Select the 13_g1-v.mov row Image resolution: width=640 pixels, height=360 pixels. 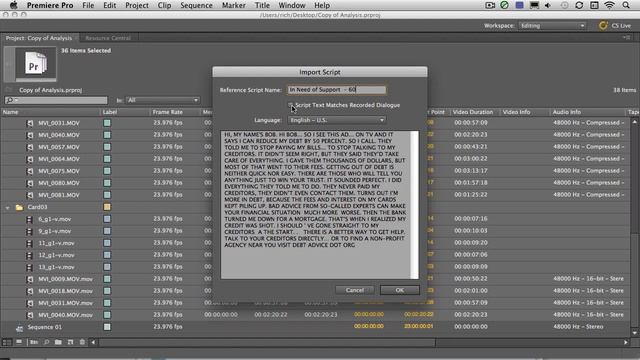tap(315, 267)
